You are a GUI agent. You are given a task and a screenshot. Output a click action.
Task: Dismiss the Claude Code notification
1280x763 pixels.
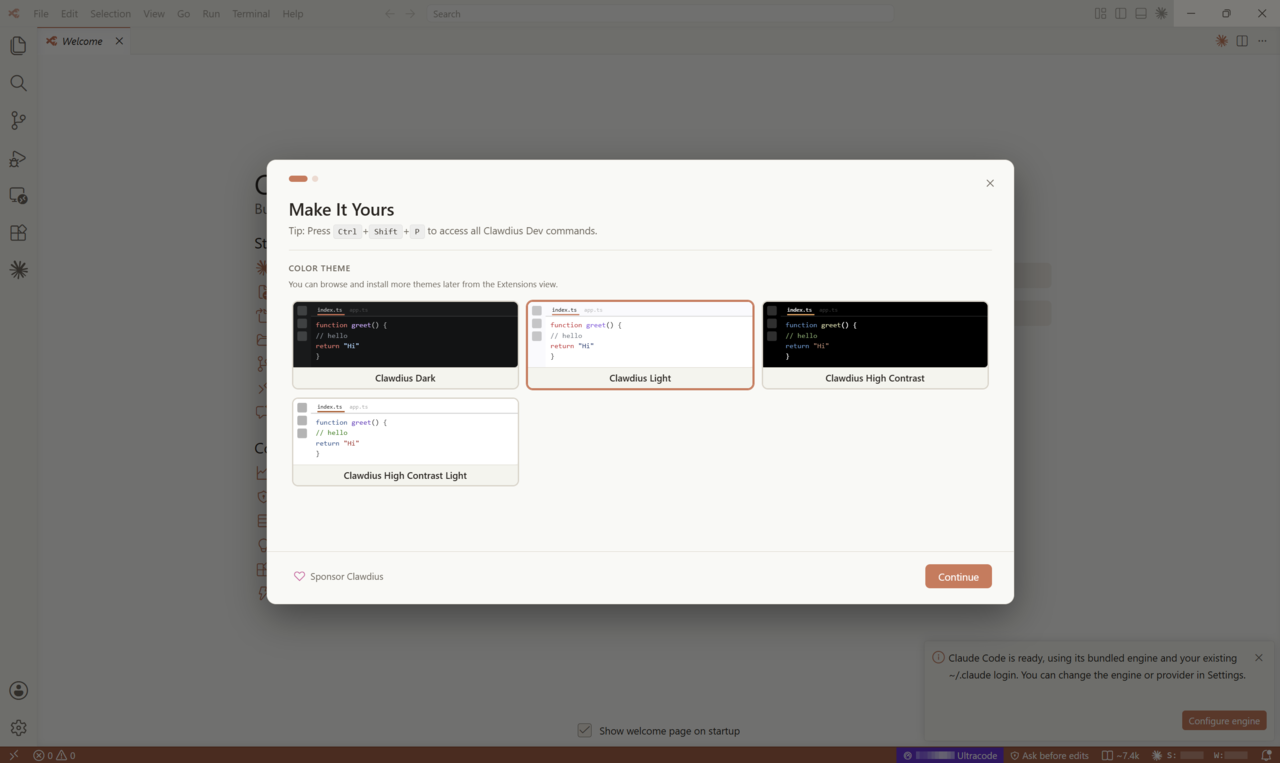point(1259,657)
